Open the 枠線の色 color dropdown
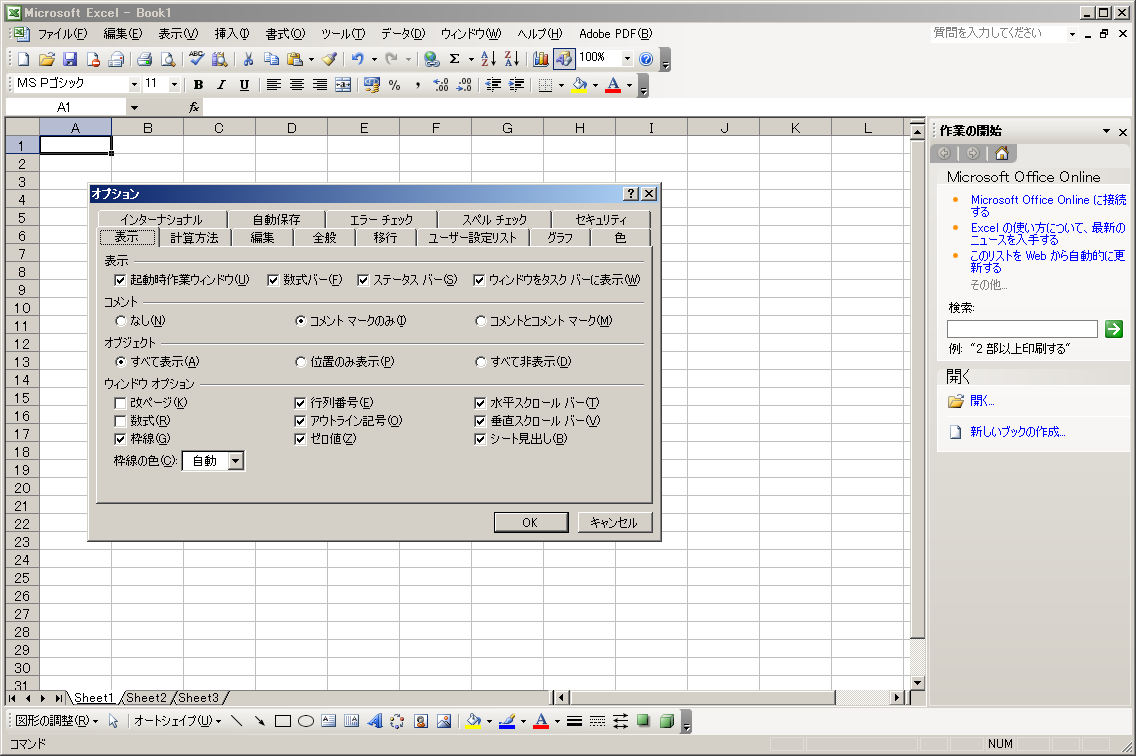Image resolution: width=1136 pixels, height=756 pixels. [x=236, y=461]
